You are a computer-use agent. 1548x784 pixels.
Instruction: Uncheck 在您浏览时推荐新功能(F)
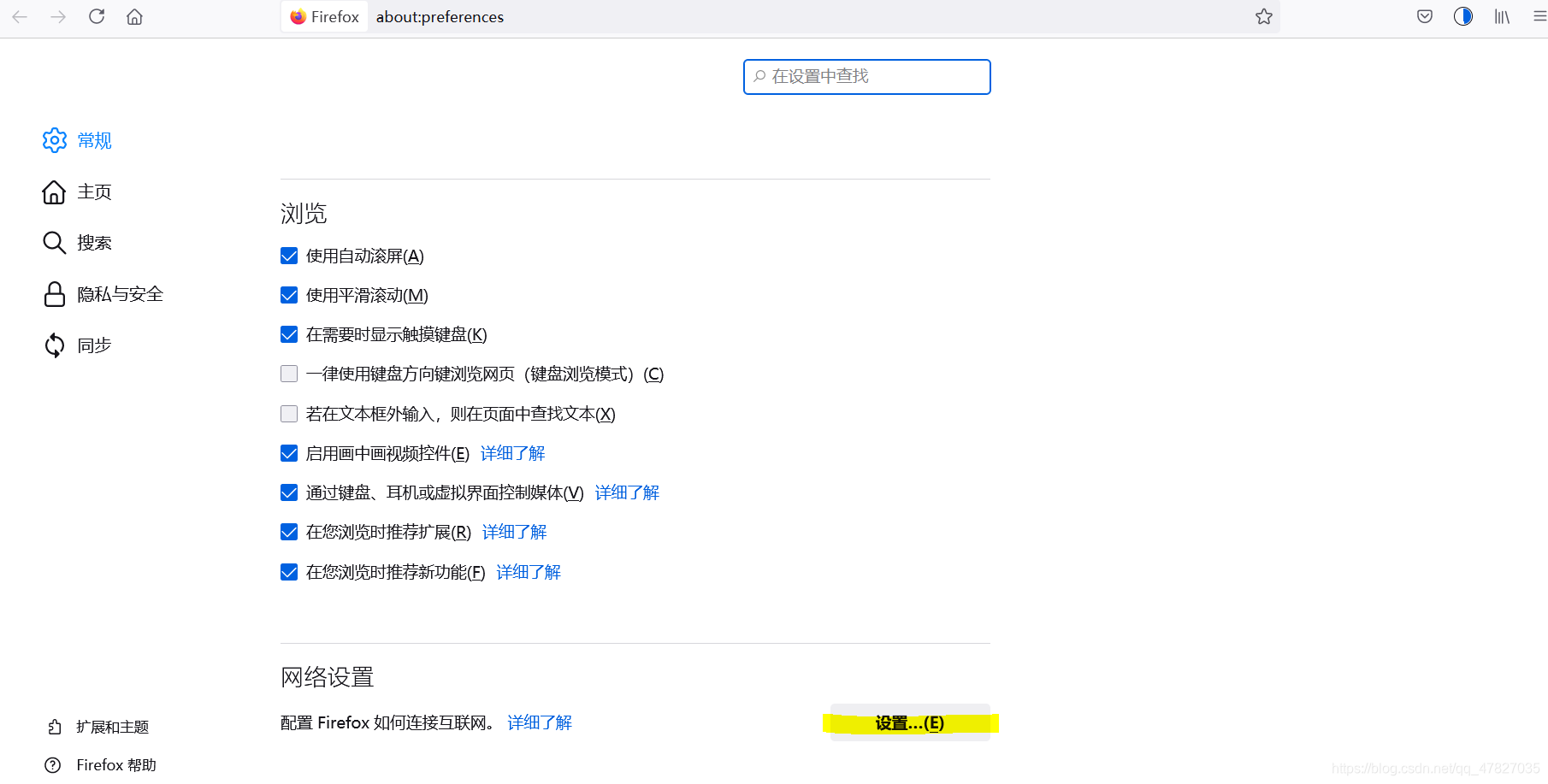coord(289,572)
